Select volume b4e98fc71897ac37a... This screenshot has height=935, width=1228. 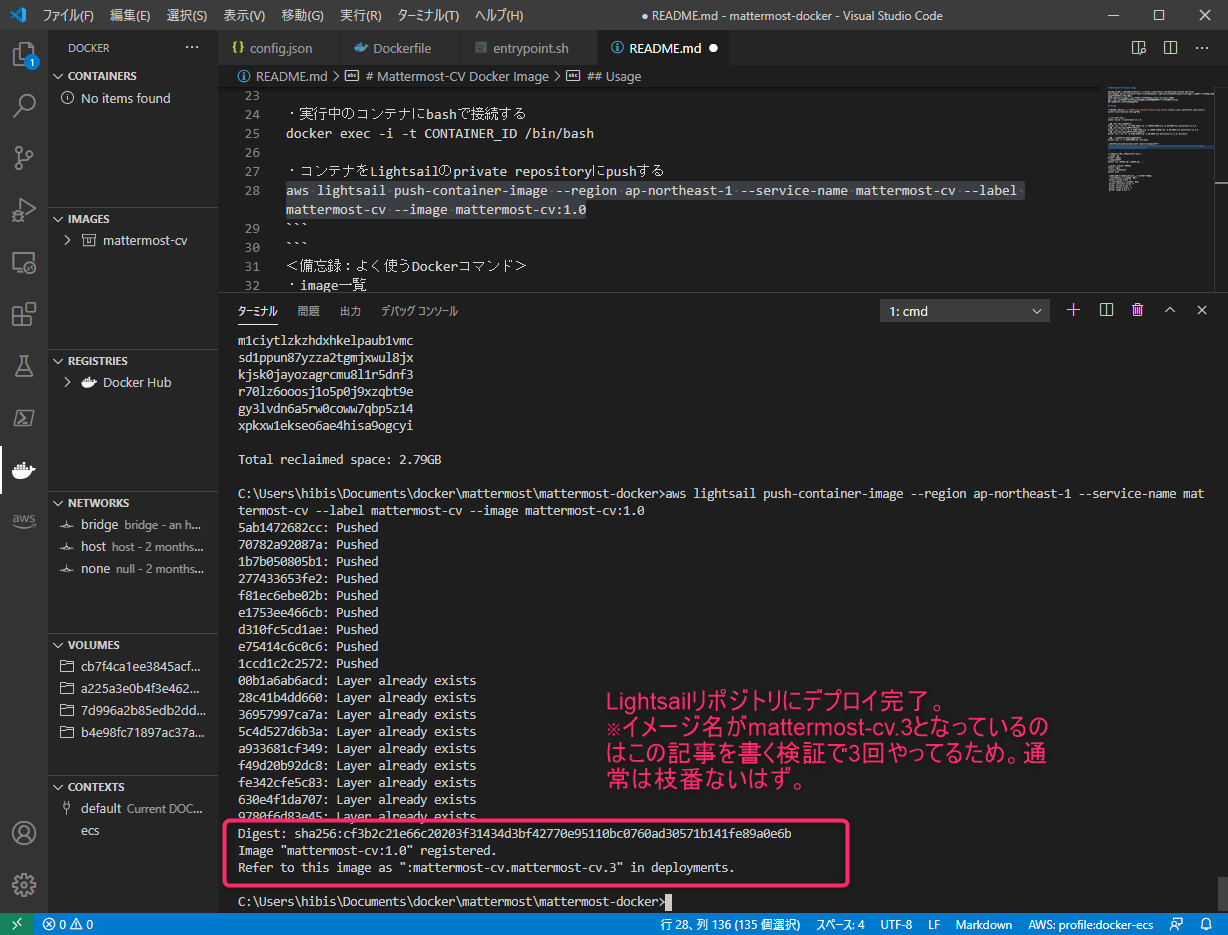click(133, 733)
